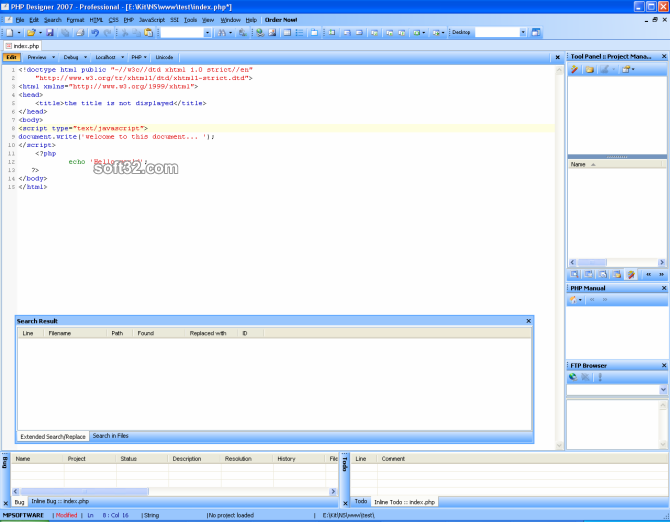Click the FTP Browser disconnect icon
Image resolution: width=670 pixels, height=522 pixels.
point(585,377)
